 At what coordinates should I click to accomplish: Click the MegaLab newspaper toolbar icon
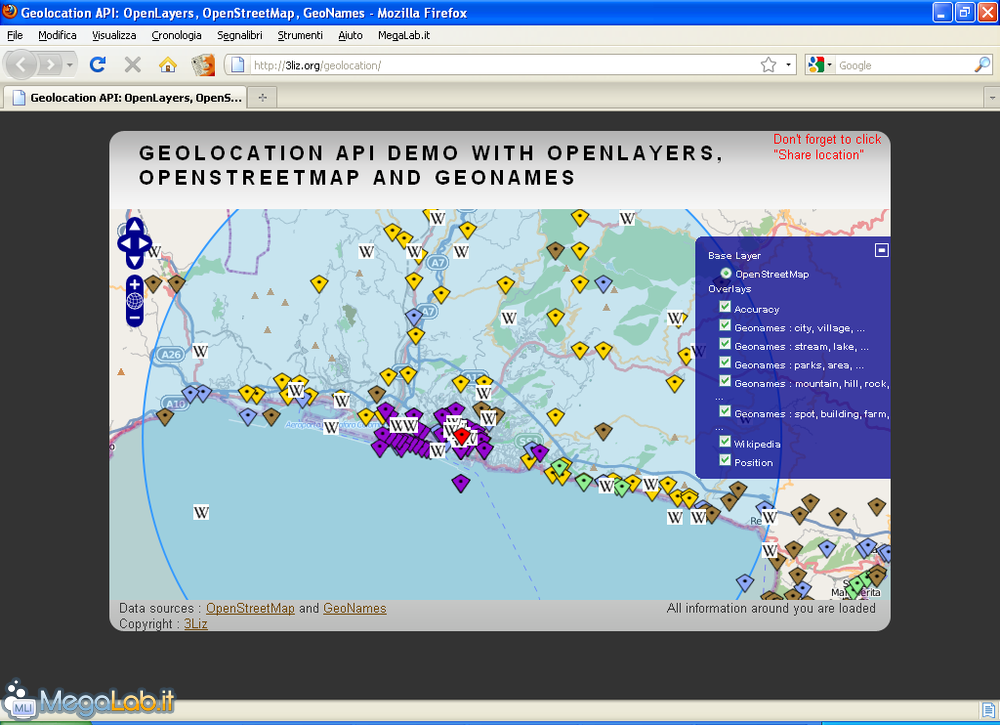point(203,64)
